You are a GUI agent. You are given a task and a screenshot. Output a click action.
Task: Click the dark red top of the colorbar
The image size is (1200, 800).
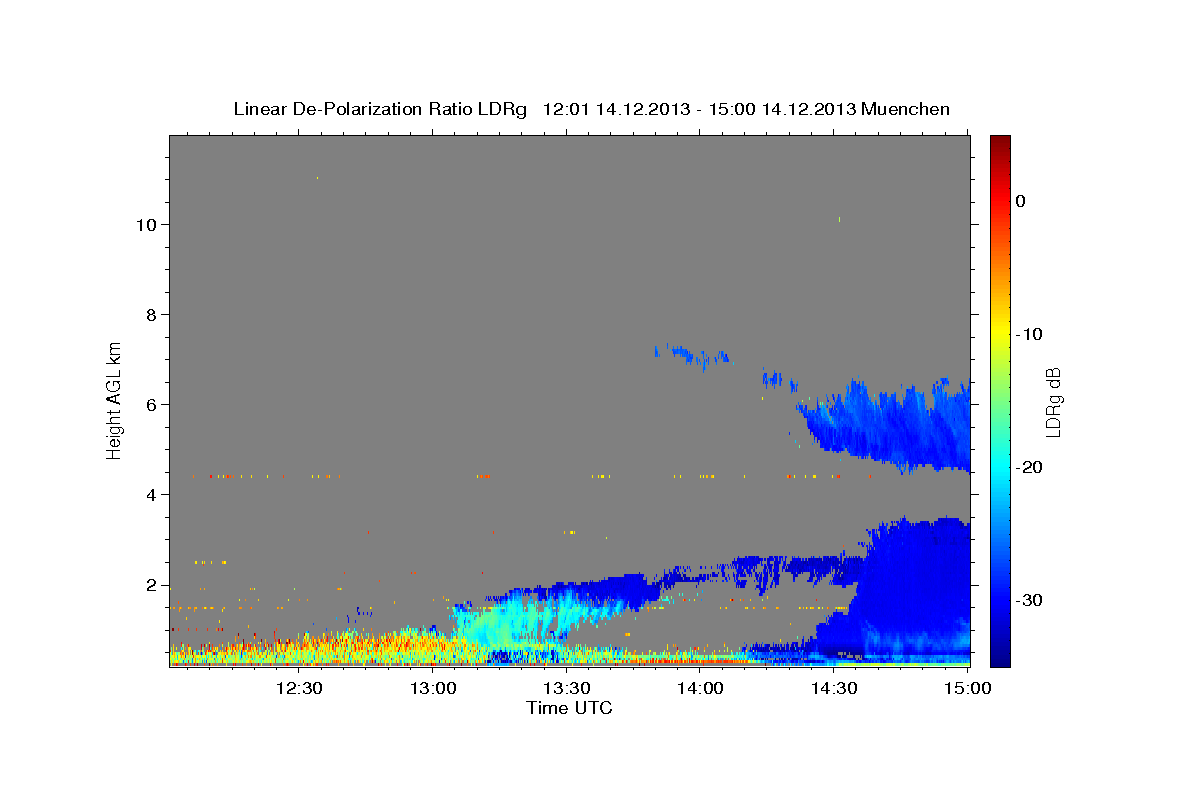click(x=1000, y=142)
